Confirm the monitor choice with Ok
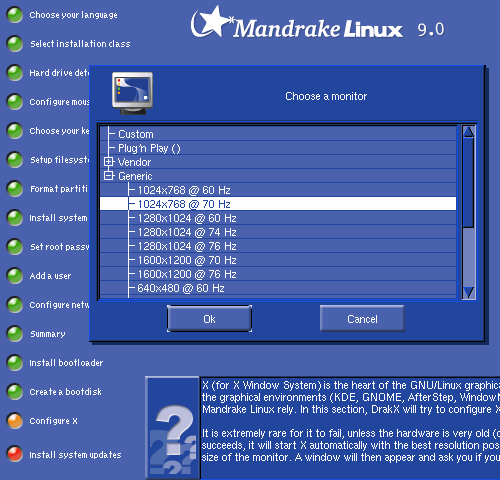 pos(209,319)
